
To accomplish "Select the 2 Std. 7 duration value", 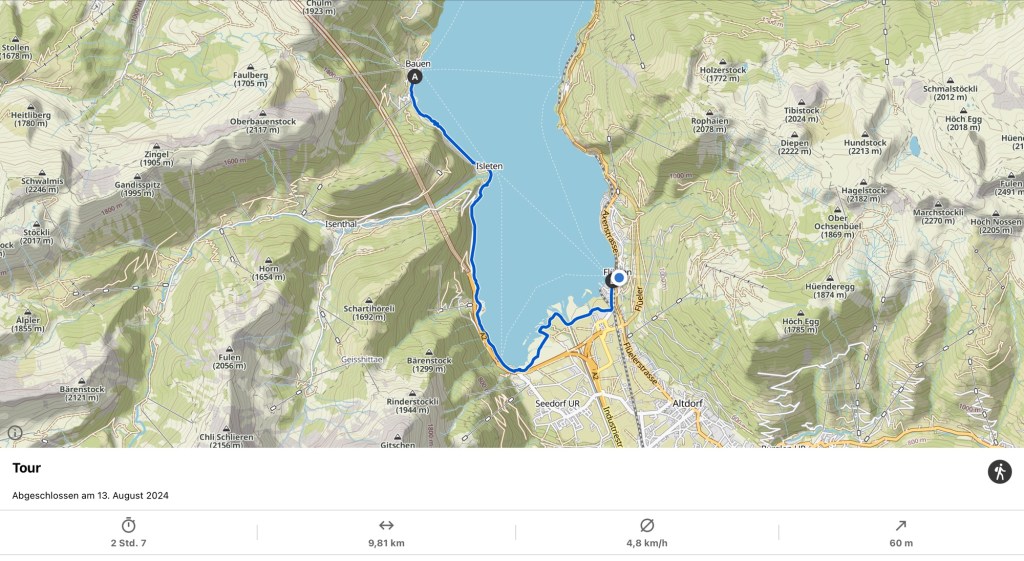I will (129, 543).
